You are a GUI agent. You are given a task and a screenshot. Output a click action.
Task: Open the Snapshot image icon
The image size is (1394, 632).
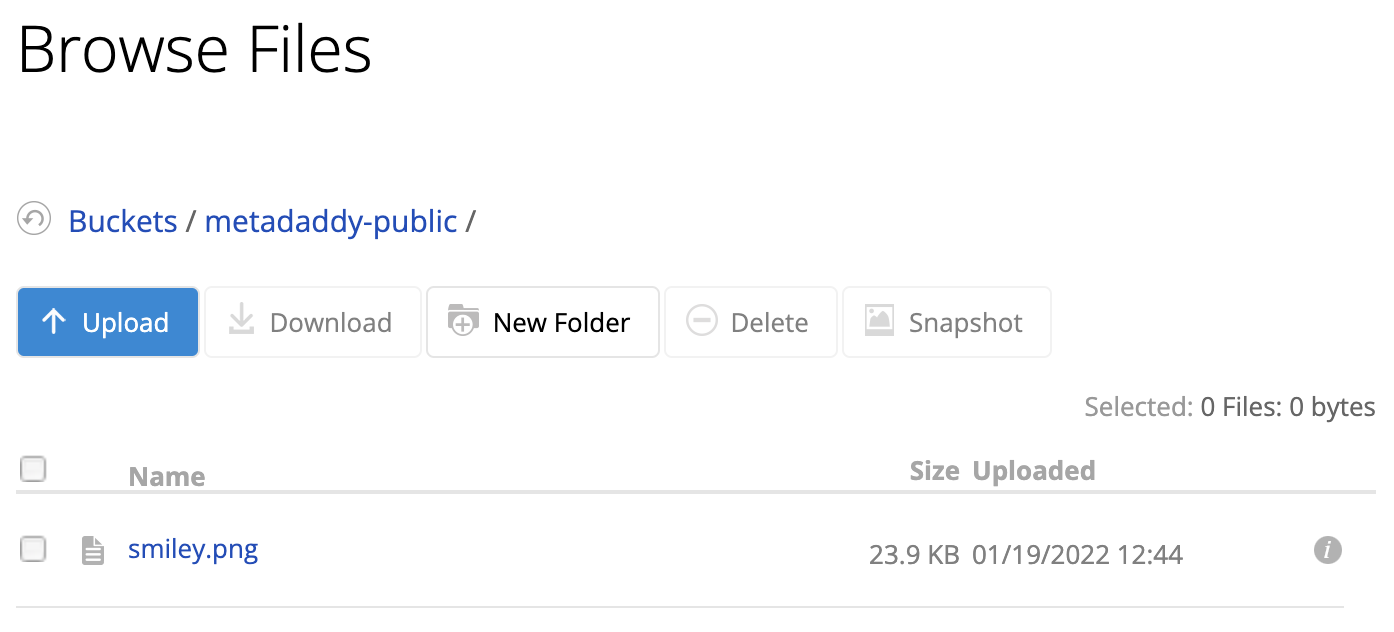pos(879,321)
